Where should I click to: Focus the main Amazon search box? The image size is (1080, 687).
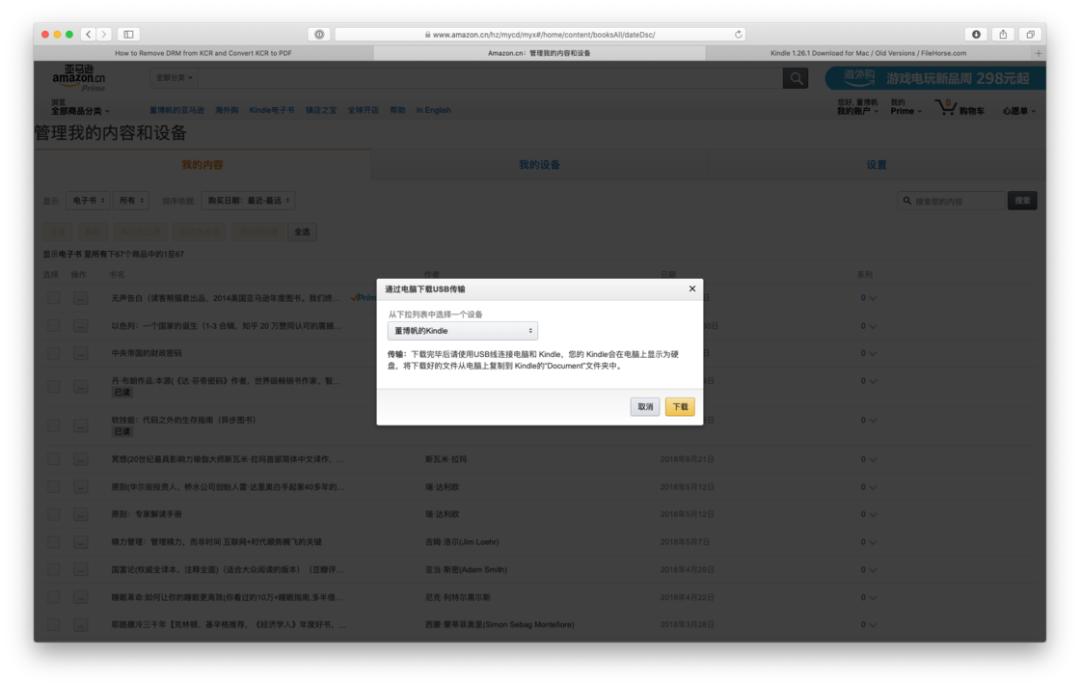(489, 79)
